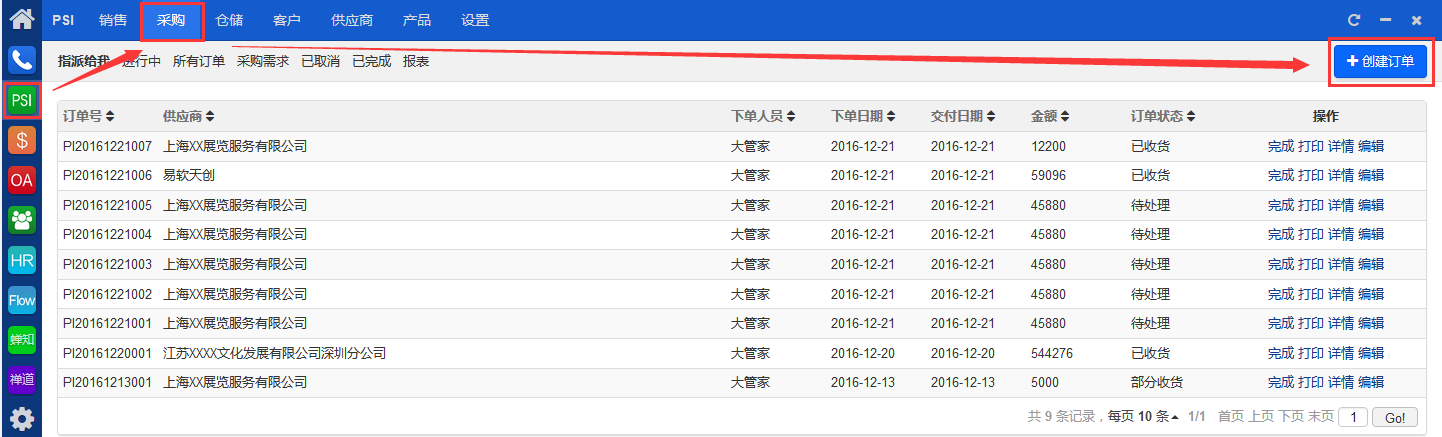Click 完成 for order PI20161221003
Viewport: 1442px width, 437px height.
(1281, 264)
